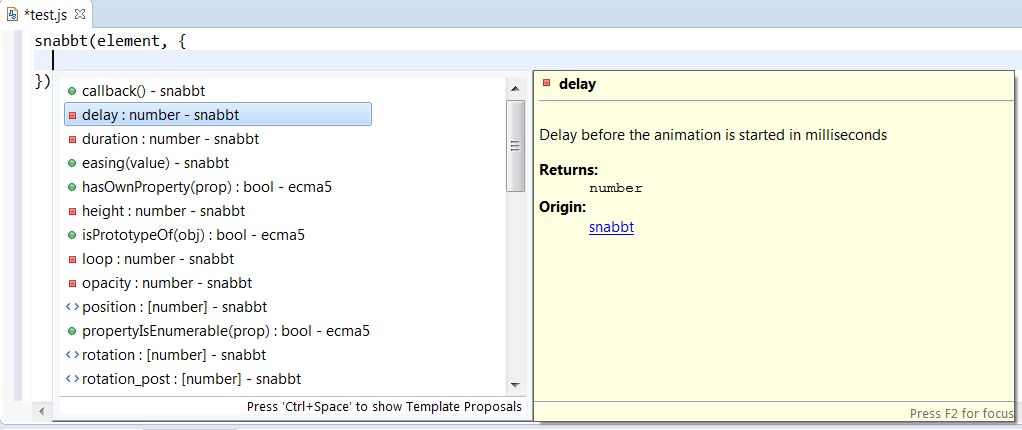Place cursor on snabbt(element, { code line
This screenshot has height=430, width=1022.
point(110,41)
